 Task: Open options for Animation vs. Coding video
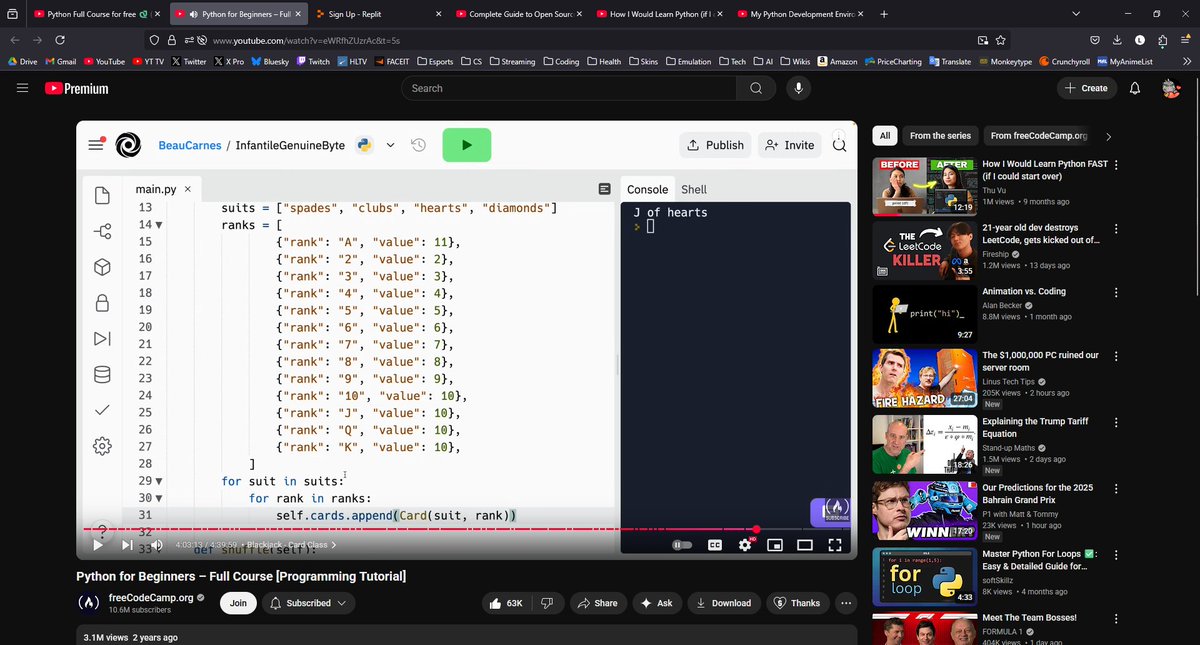(x=1116, y=292)
